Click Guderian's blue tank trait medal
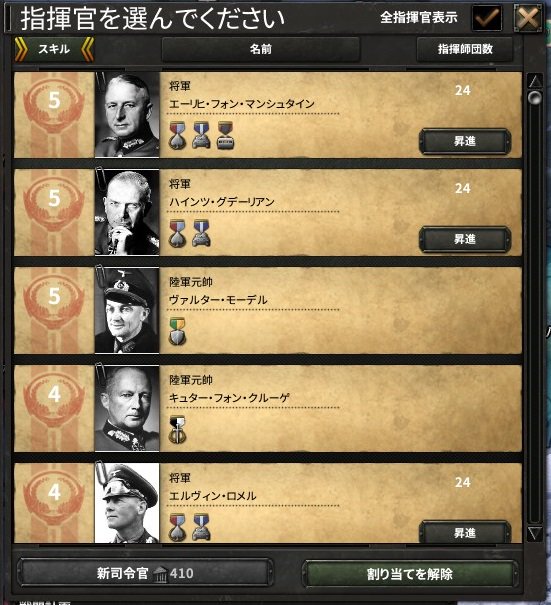This screenshot has height=605, width=551. (201, 233)
